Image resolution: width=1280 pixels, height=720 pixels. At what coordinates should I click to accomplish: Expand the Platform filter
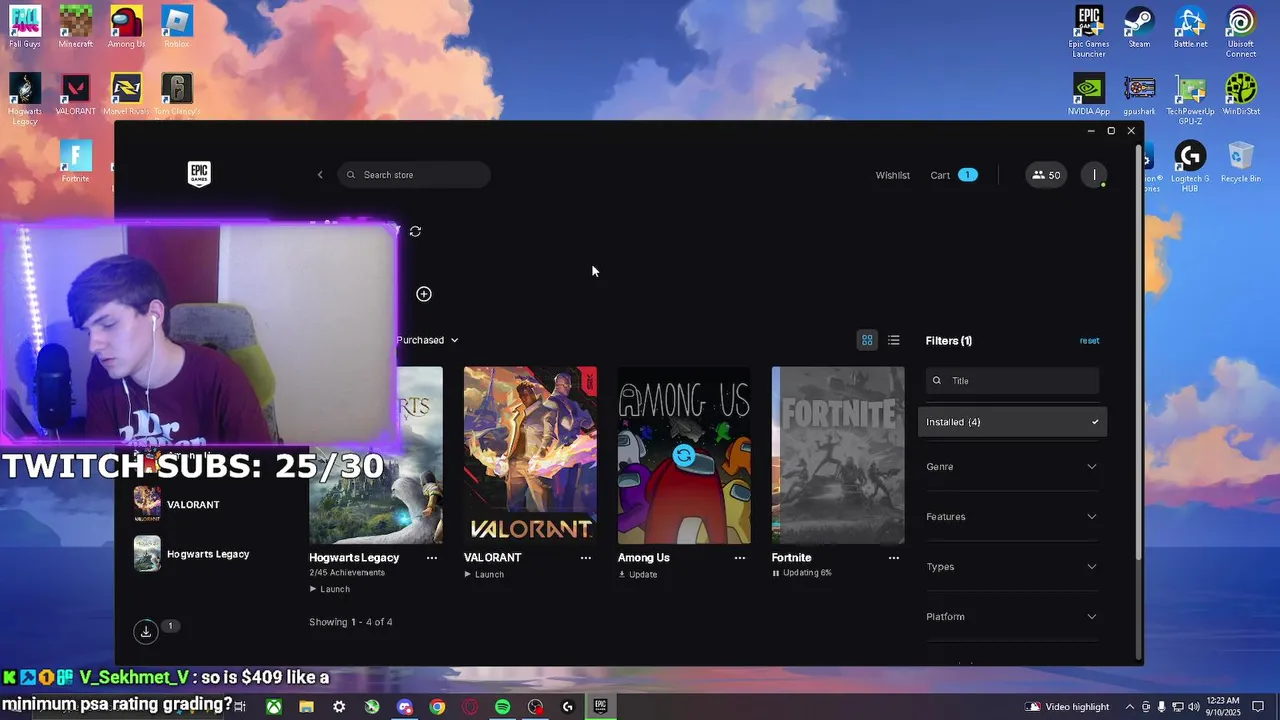pyautogui.click(x=1012, y=617)
